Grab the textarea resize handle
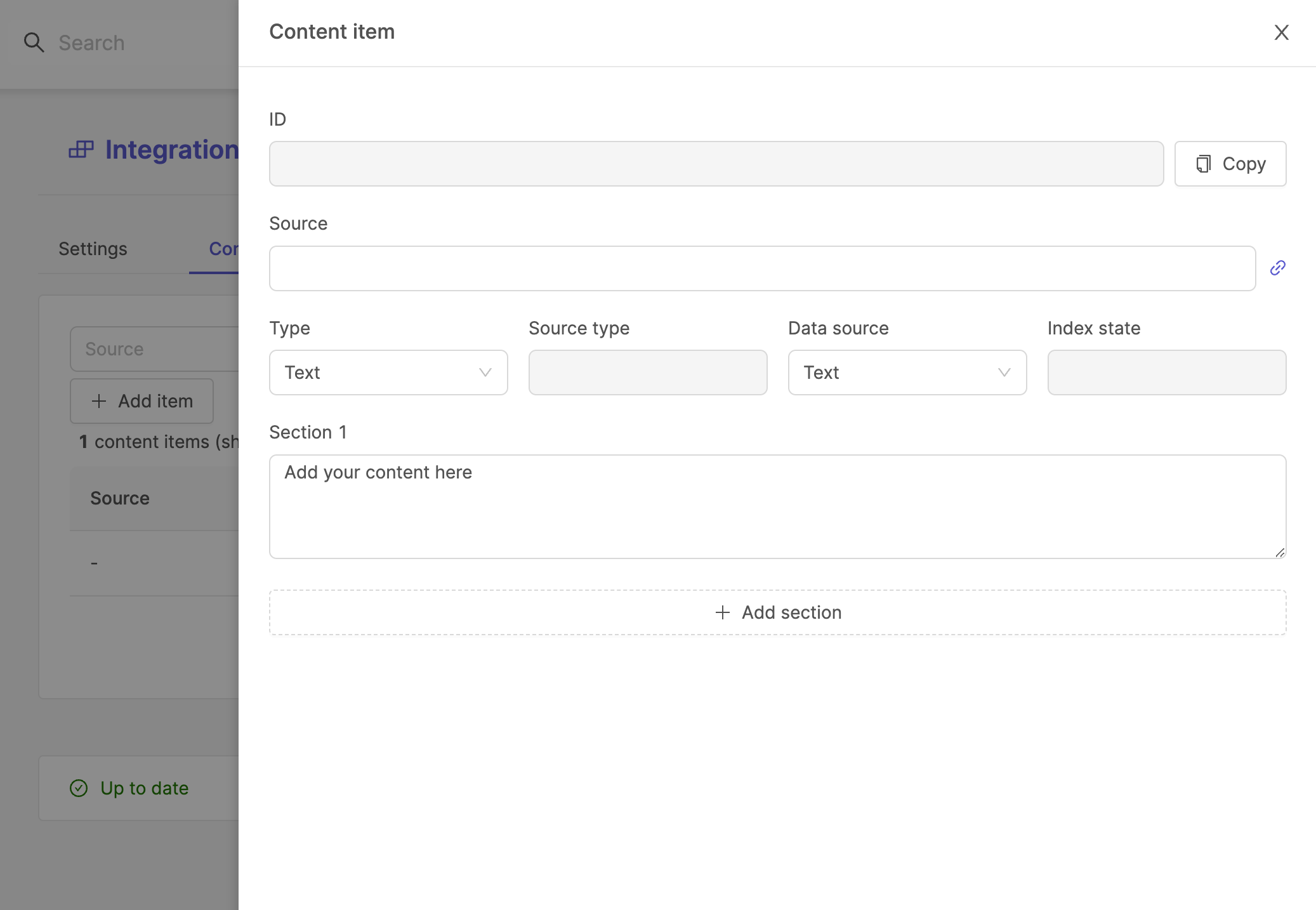The height and width of the screenshot is (910, 1316). [x=1280, y=553]
